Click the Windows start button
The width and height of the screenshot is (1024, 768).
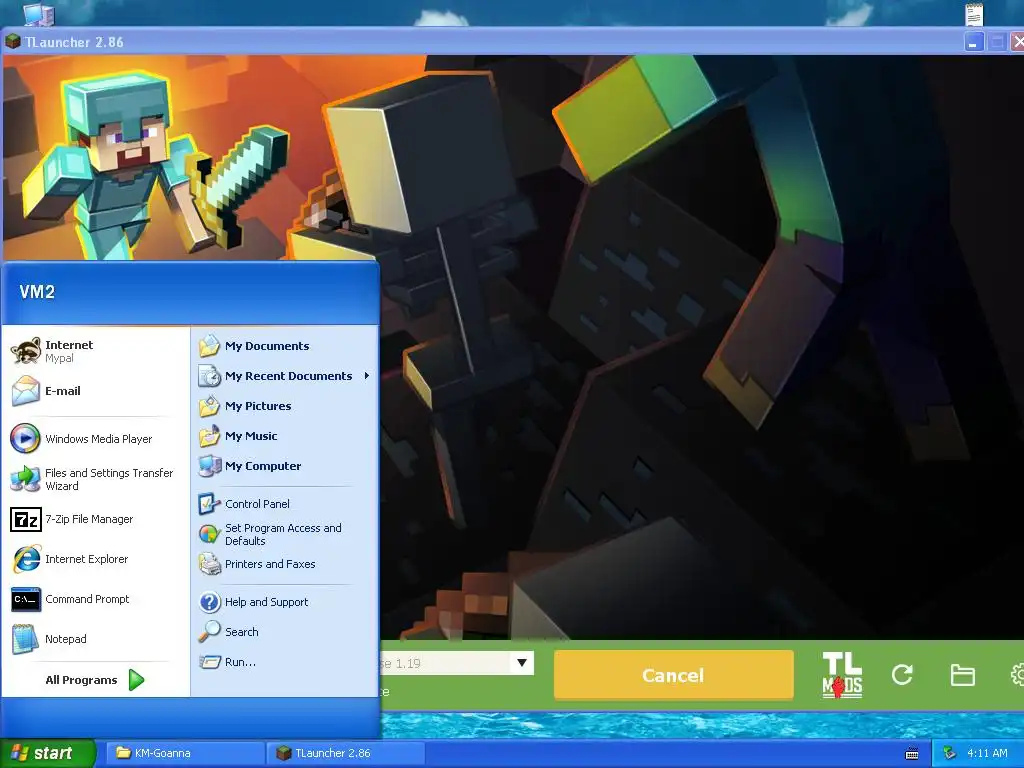[x=46, y=753]
